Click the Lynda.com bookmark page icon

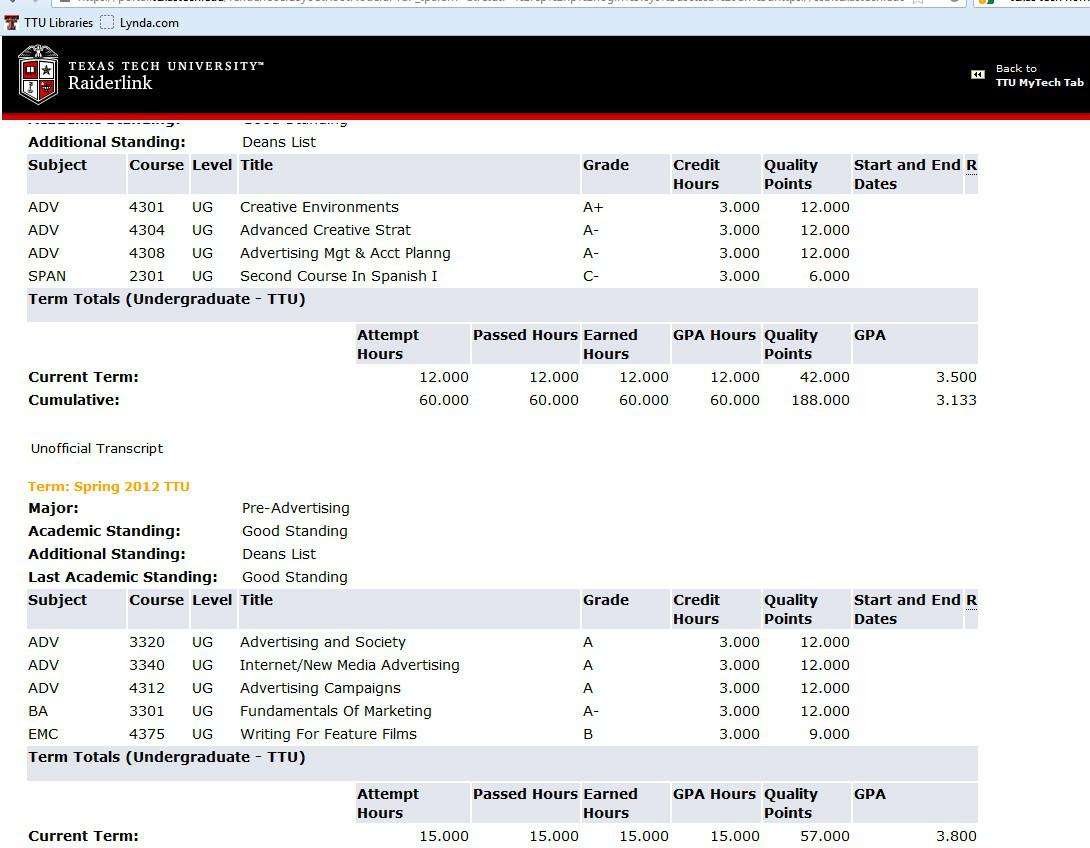[107, 22]
